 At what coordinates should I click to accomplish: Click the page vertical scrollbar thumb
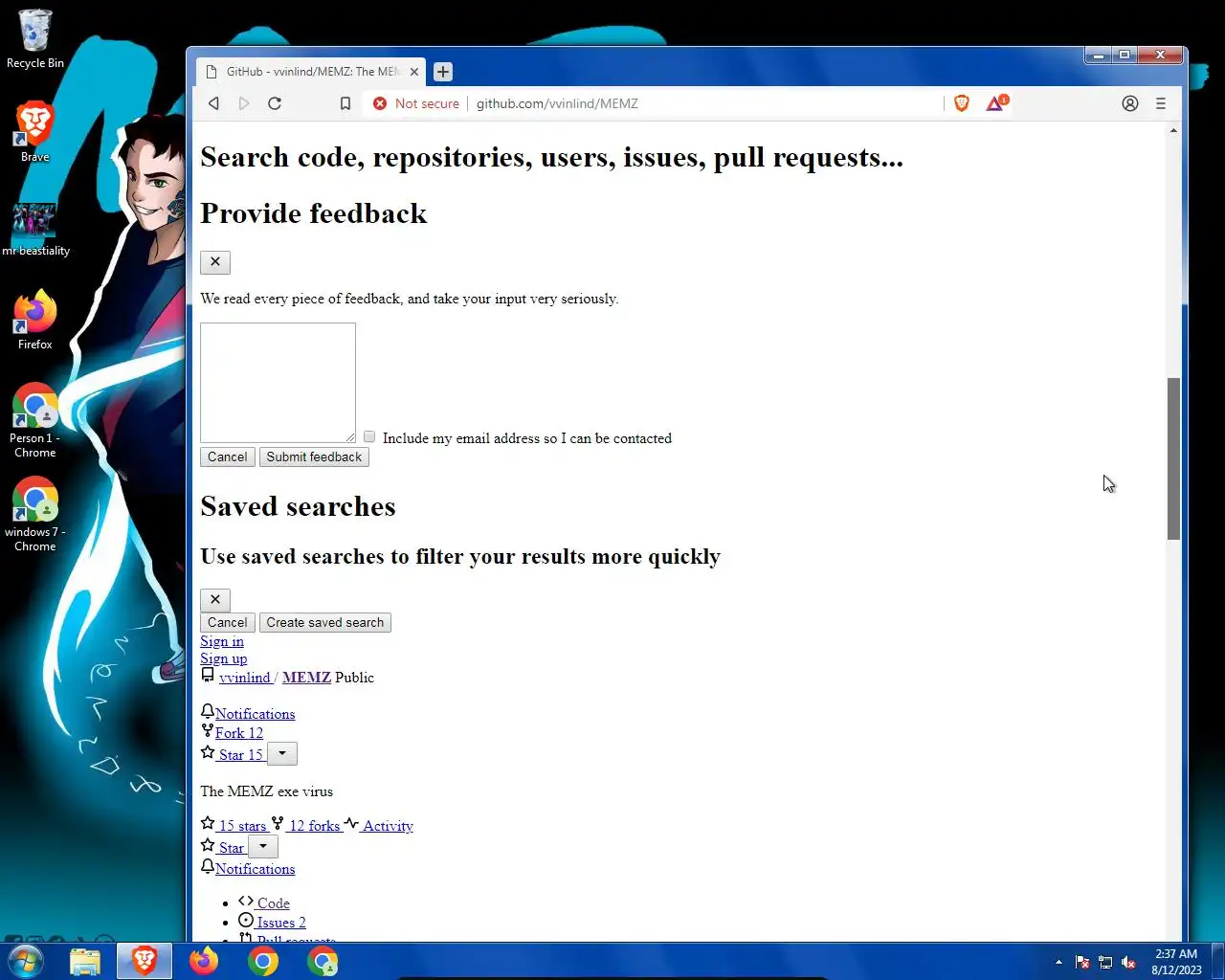coord(1173,459)
